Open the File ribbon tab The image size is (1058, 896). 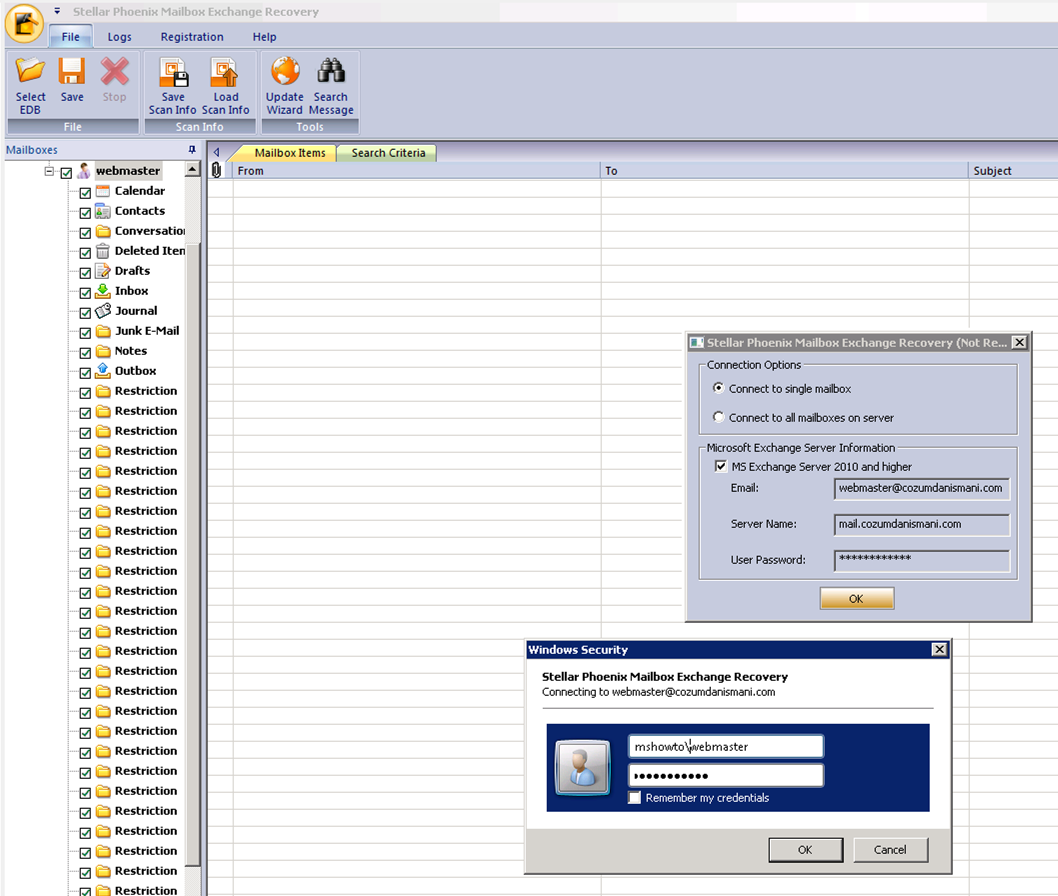70,37
